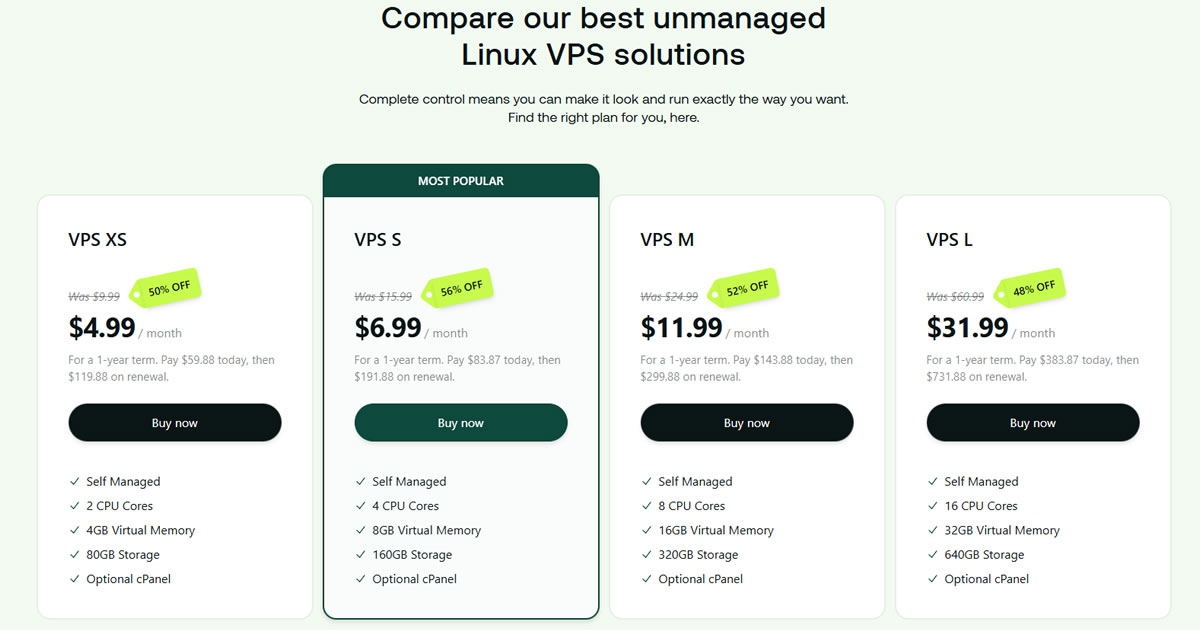The width and height of the screenshot is (1200, 630).
Task: Click the 52% OFF discount tag on VPS M
Action: point(744,288)
